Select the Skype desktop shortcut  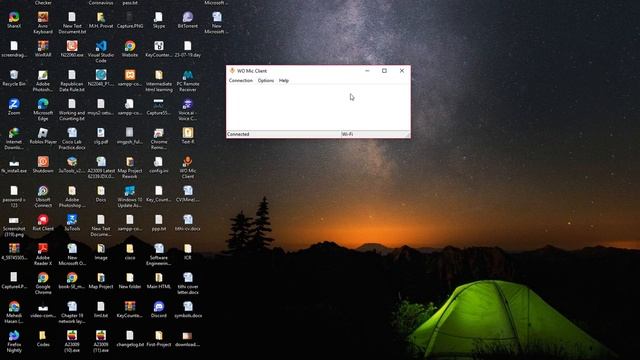[159, 20]
